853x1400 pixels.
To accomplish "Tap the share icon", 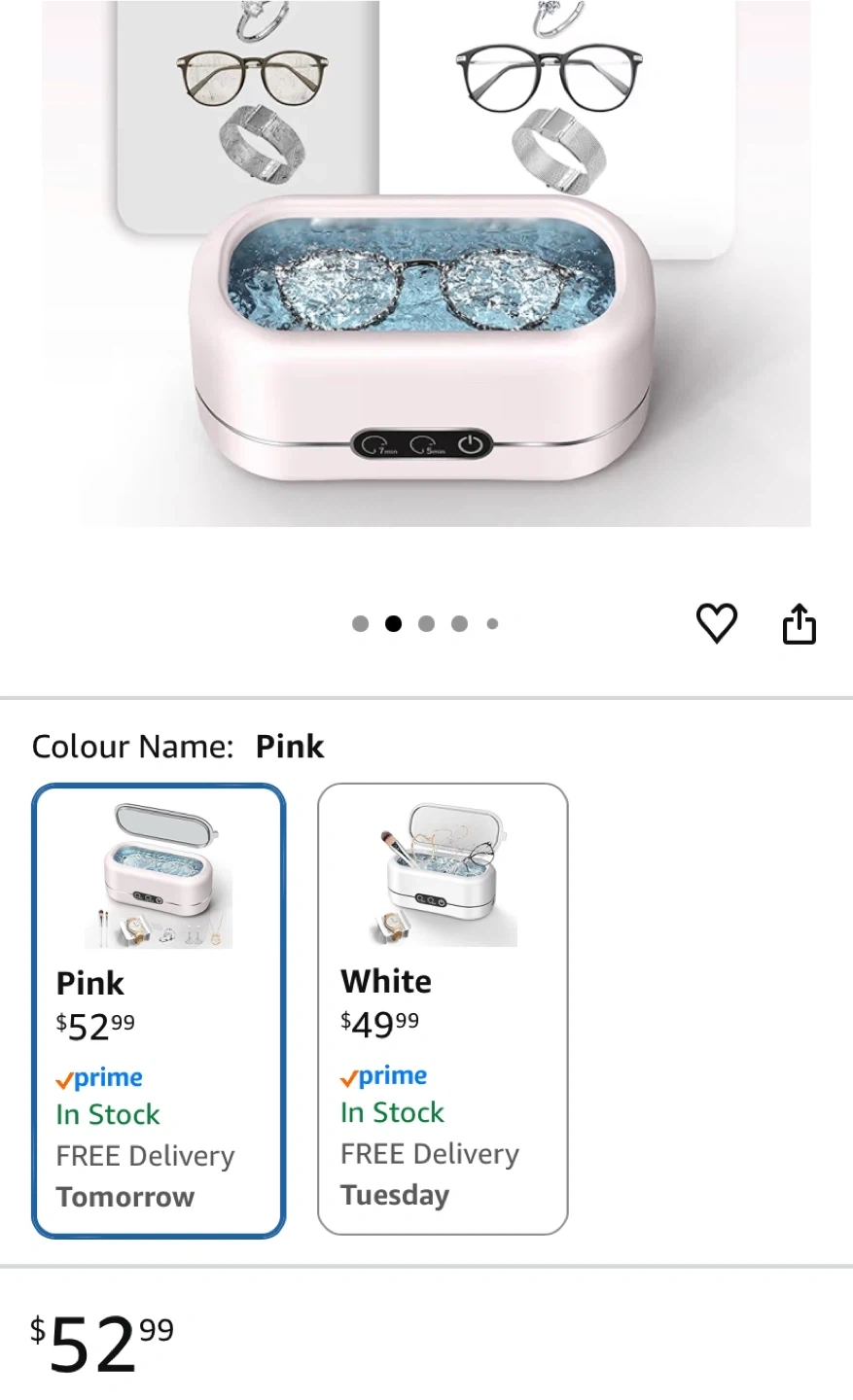I will click(x=799, y=623).
